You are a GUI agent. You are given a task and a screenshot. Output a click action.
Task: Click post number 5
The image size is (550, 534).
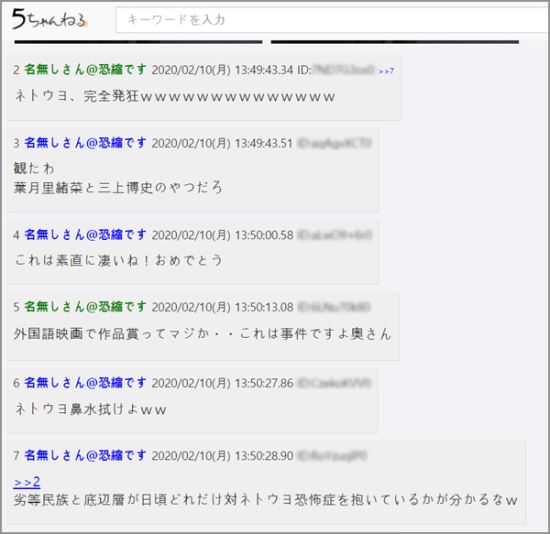tap(16, 307)
